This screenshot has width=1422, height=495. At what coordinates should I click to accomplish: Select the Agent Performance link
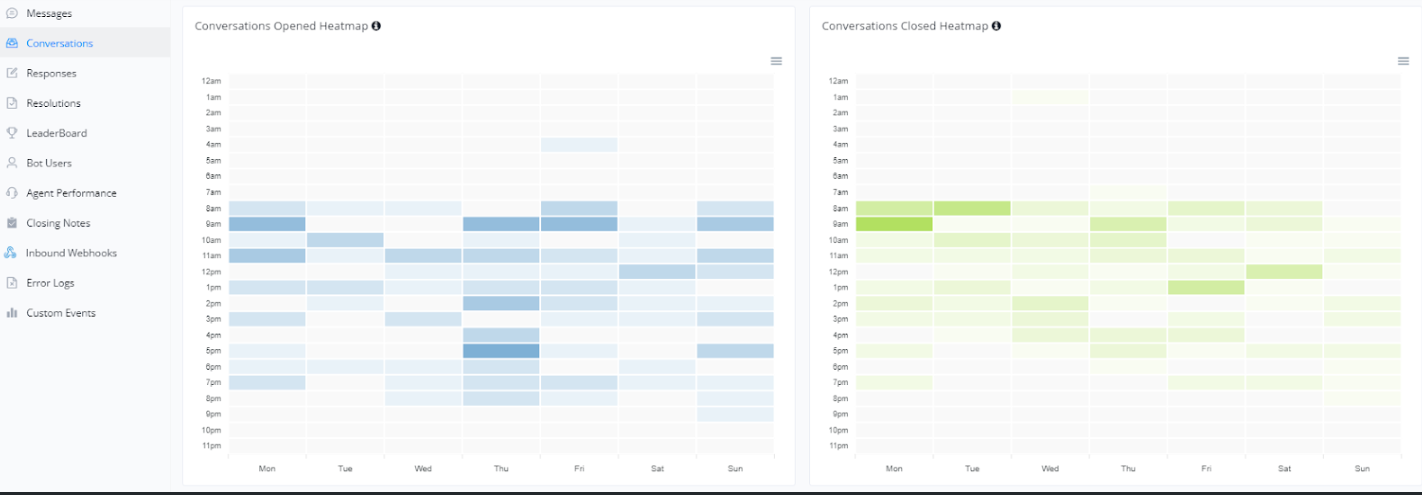(x=71, y=193)
